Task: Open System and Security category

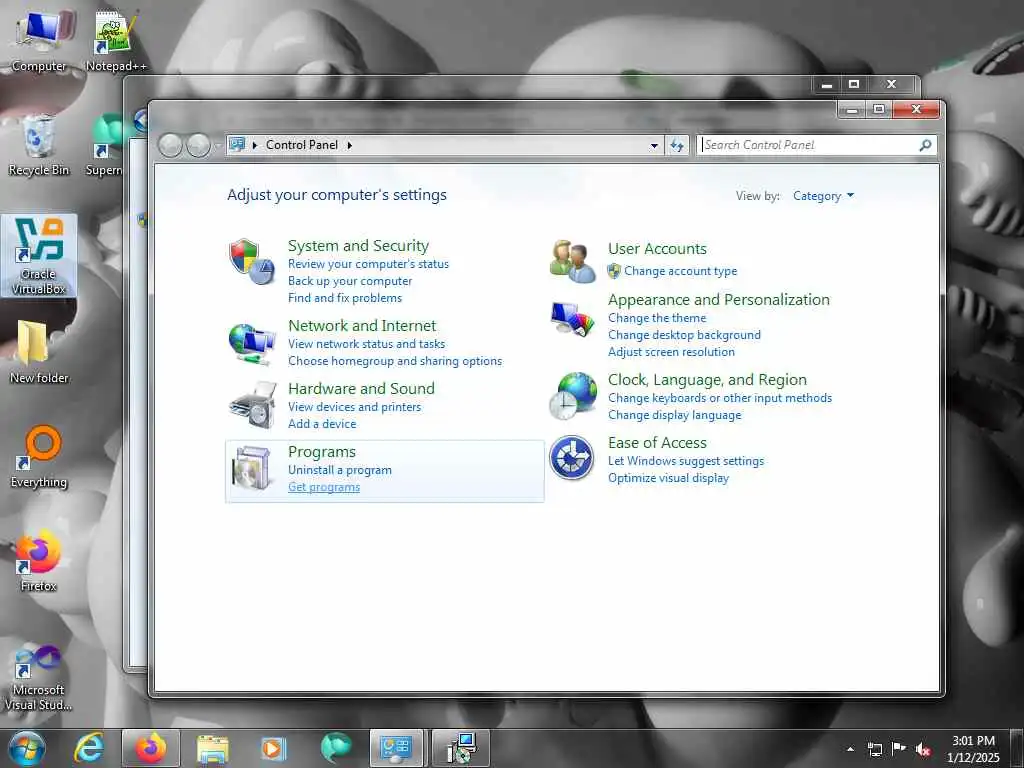Action: pyautogui.click(x=359, y=246)
